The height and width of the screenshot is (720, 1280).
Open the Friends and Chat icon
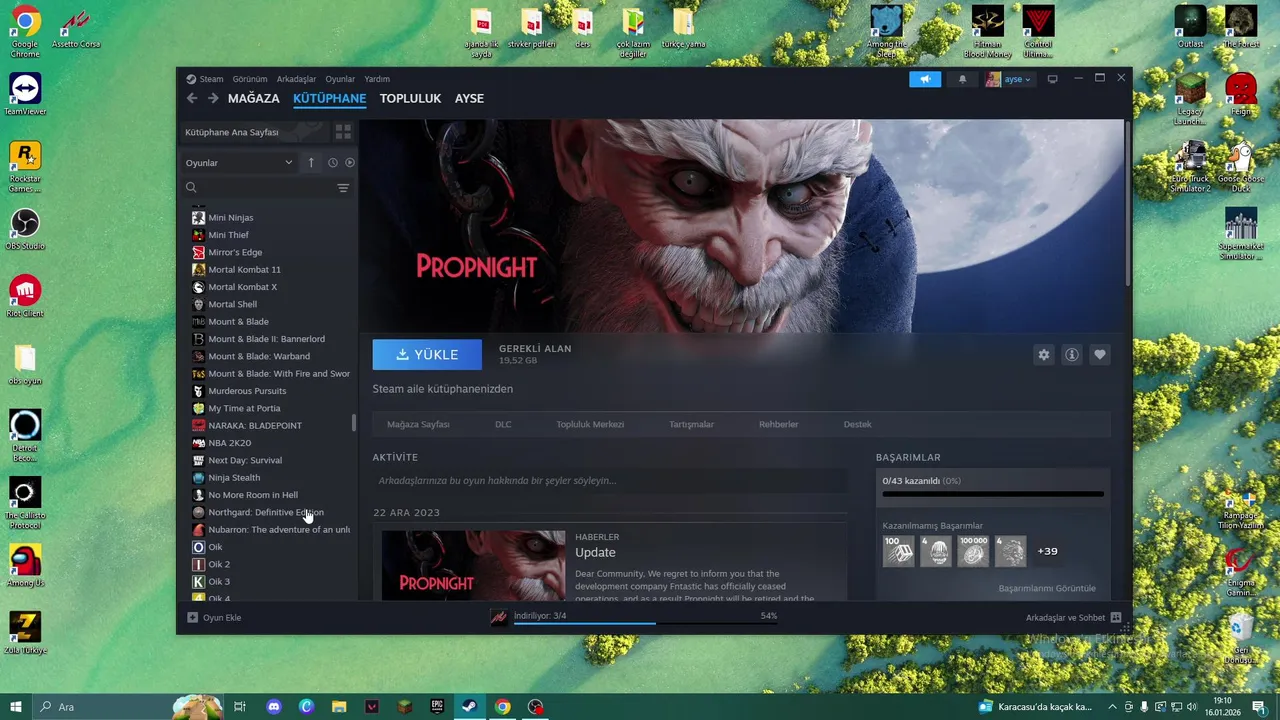[1116, 618]
